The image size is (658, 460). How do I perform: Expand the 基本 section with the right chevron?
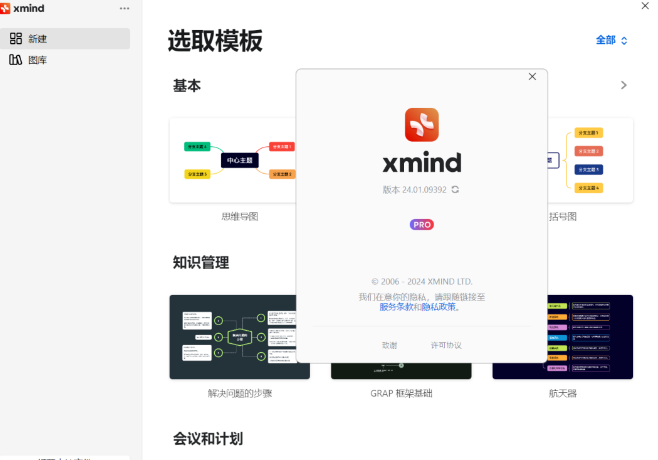pos(624,85)
